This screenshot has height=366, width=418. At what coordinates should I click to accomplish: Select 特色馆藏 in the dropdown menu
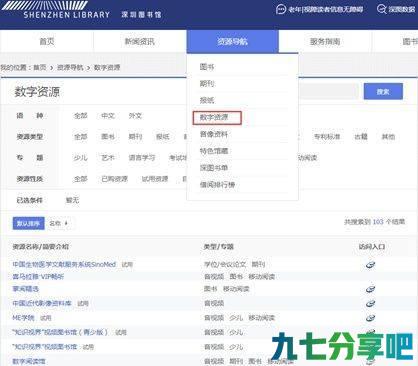(x=214, y=151)
